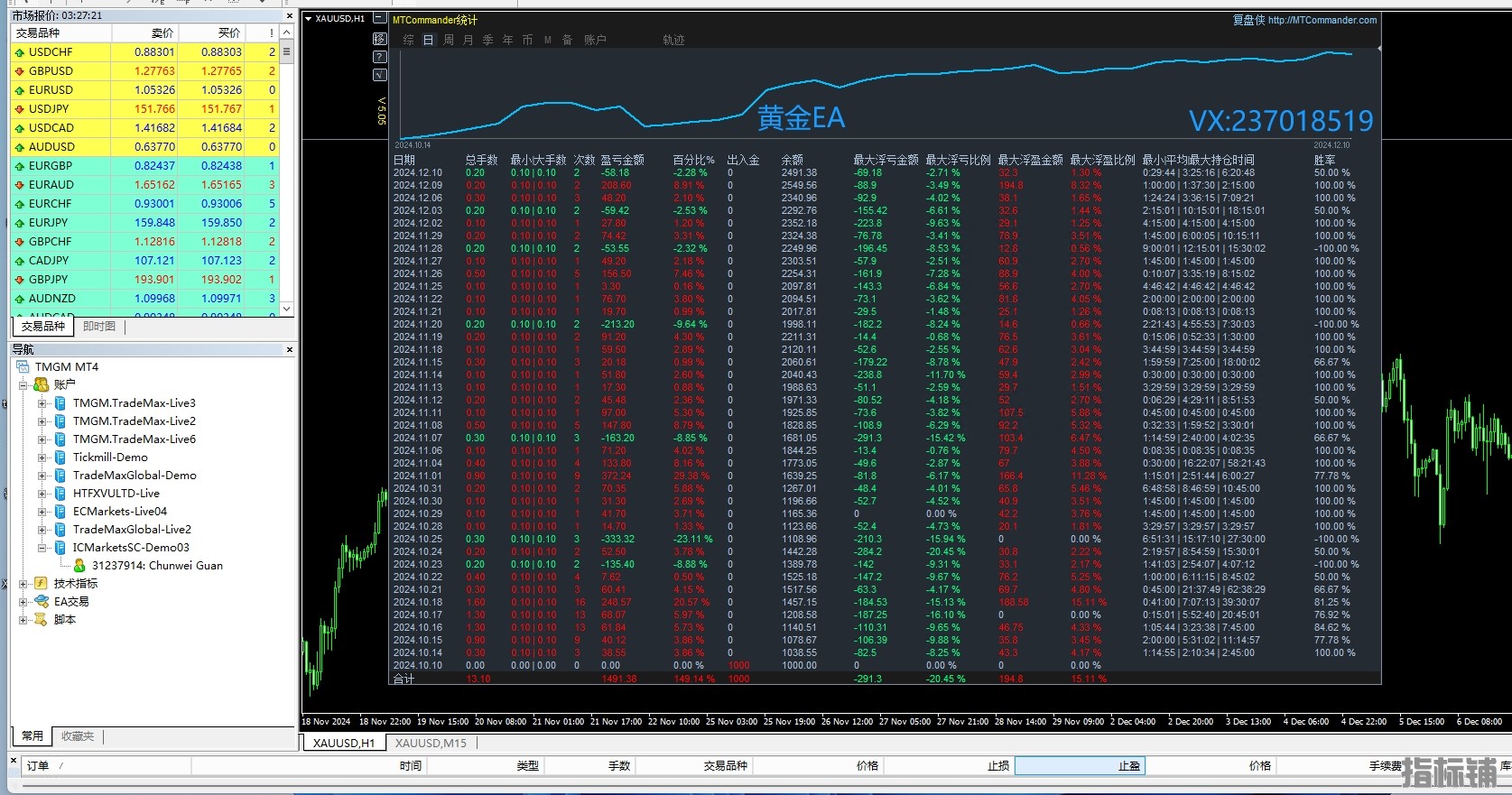Screen dimensions: 1512x795
Task: Open the question mark help button
Action: (x=379, y=57)
